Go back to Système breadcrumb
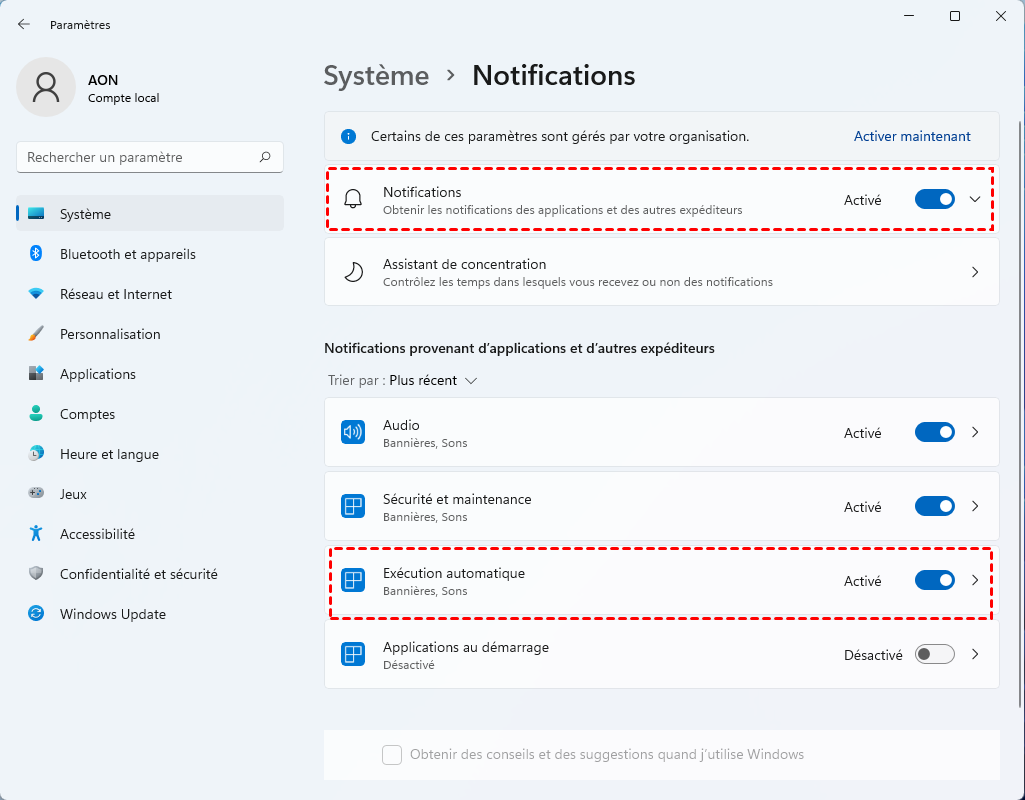This screenshot has height=800, width=1025. coord(376,76)
